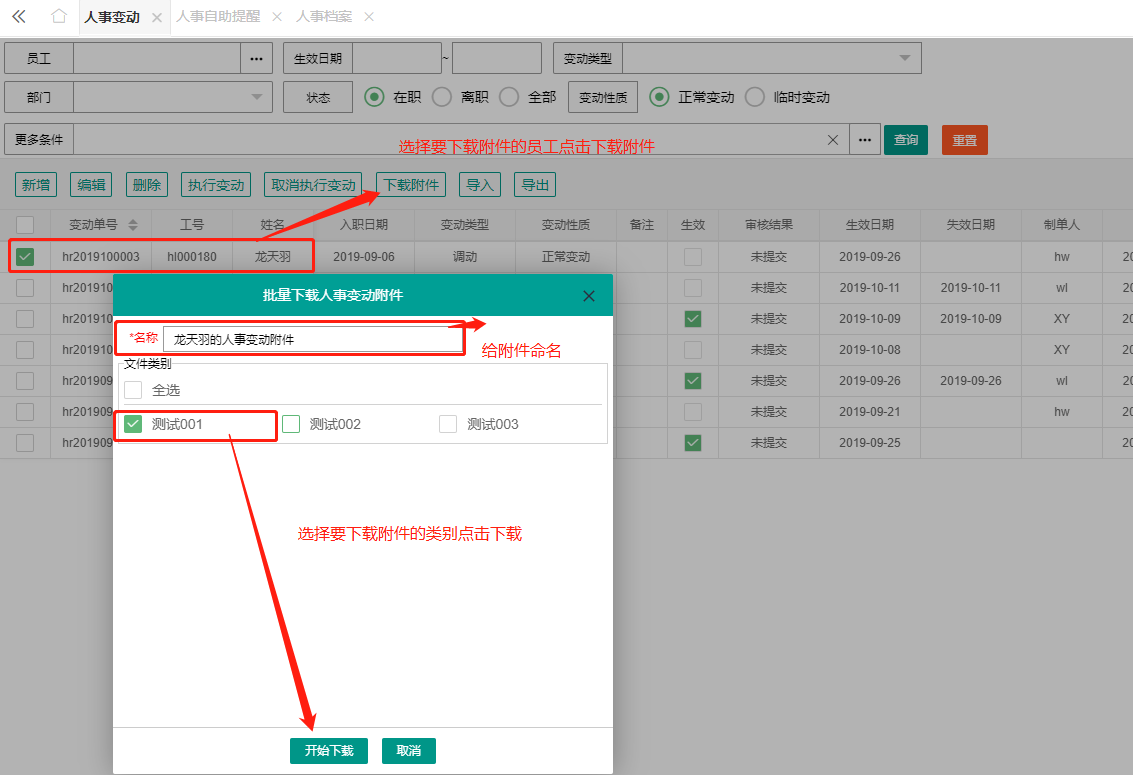Viewport: 1133px width, 775px height.
Task: Sort by the 变动单号 column arrows
Action: (x=133, y=225)
